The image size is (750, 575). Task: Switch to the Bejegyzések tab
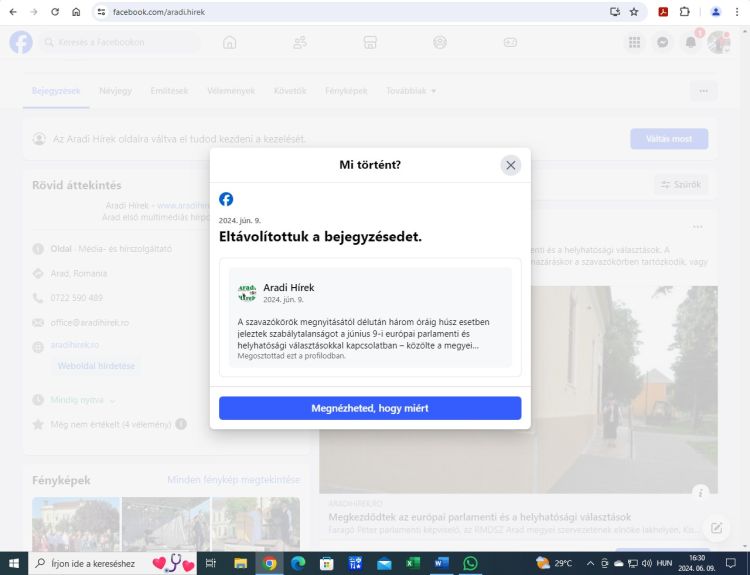(x=56, y=91)
